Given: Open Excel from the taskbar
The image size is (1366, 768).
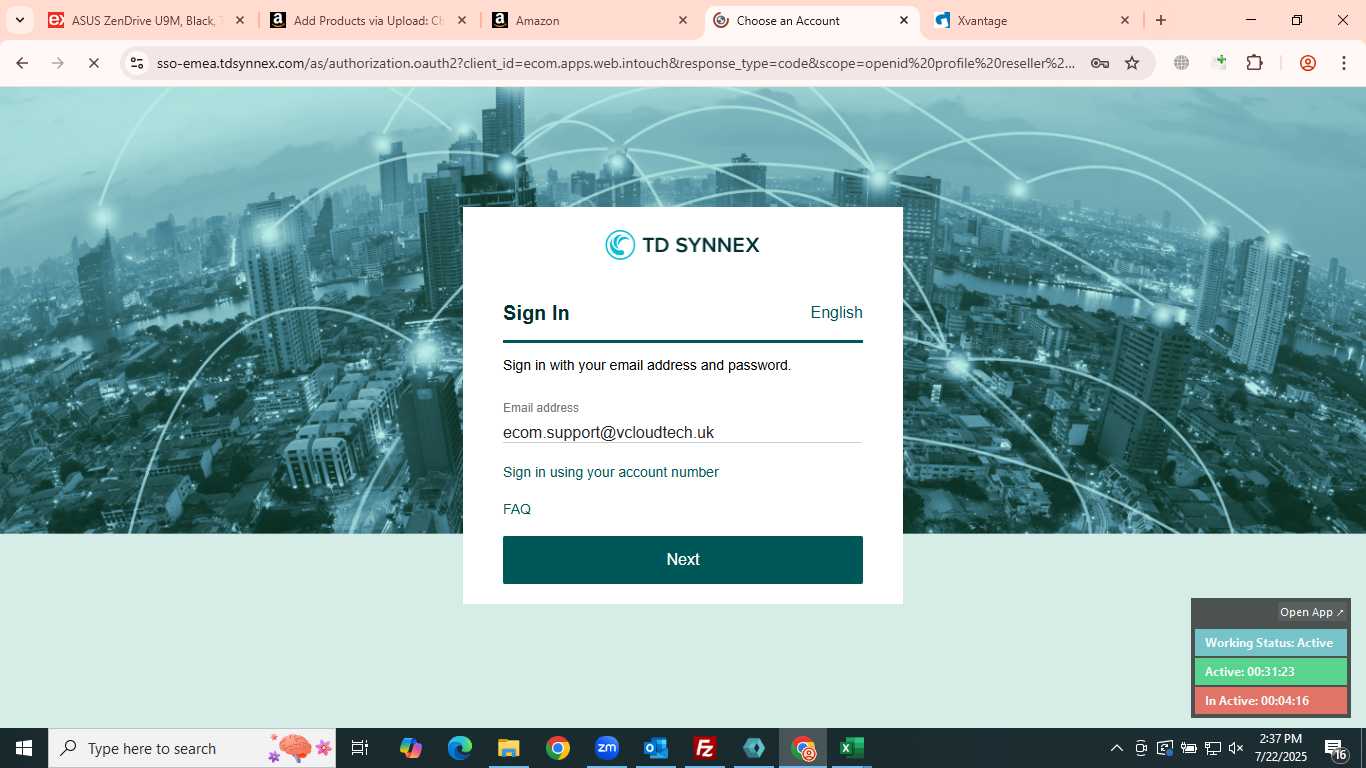Looking at the screenshot, I should (x=852, y=748).
